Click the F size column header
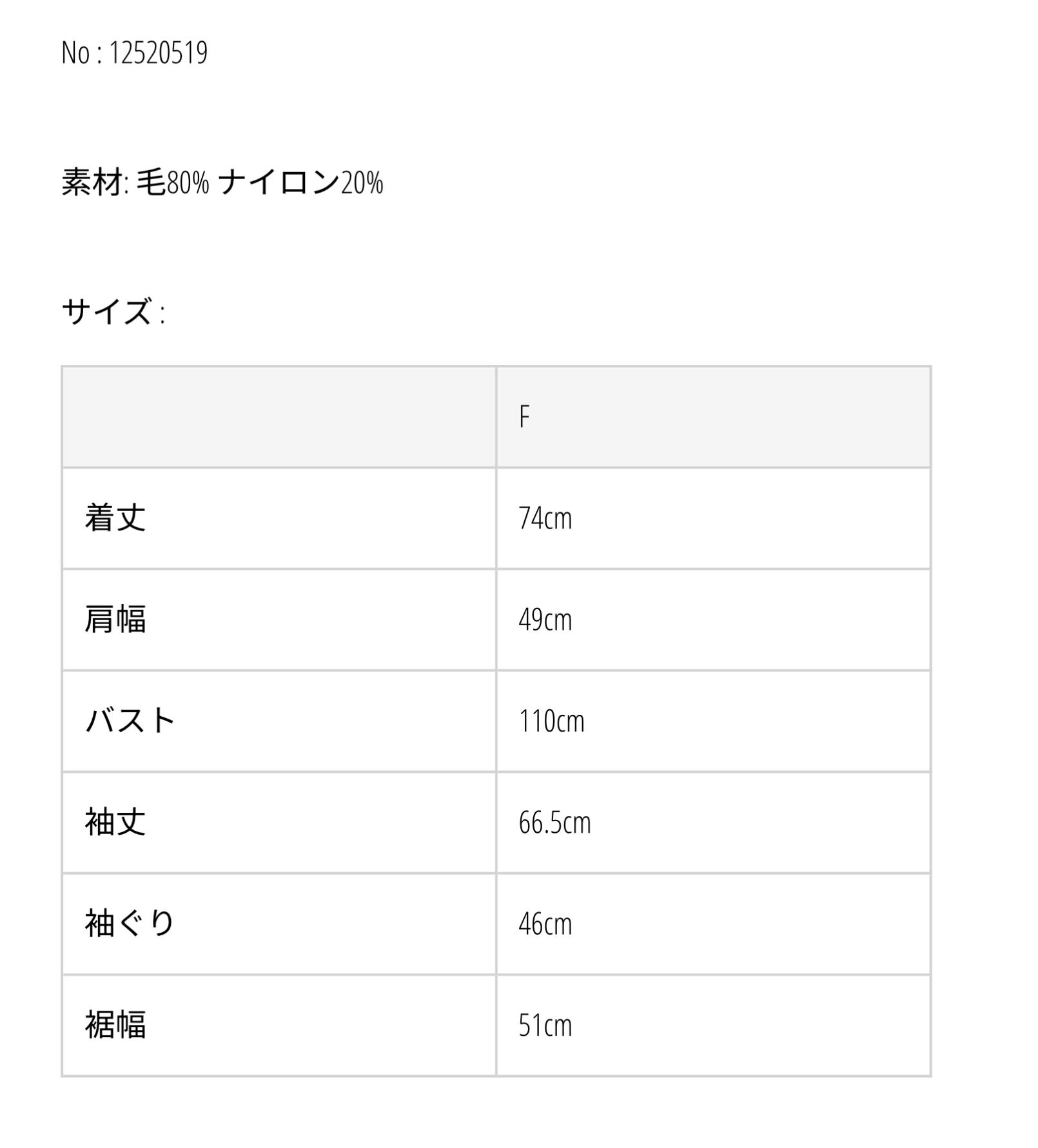 [x=524, y=417]
